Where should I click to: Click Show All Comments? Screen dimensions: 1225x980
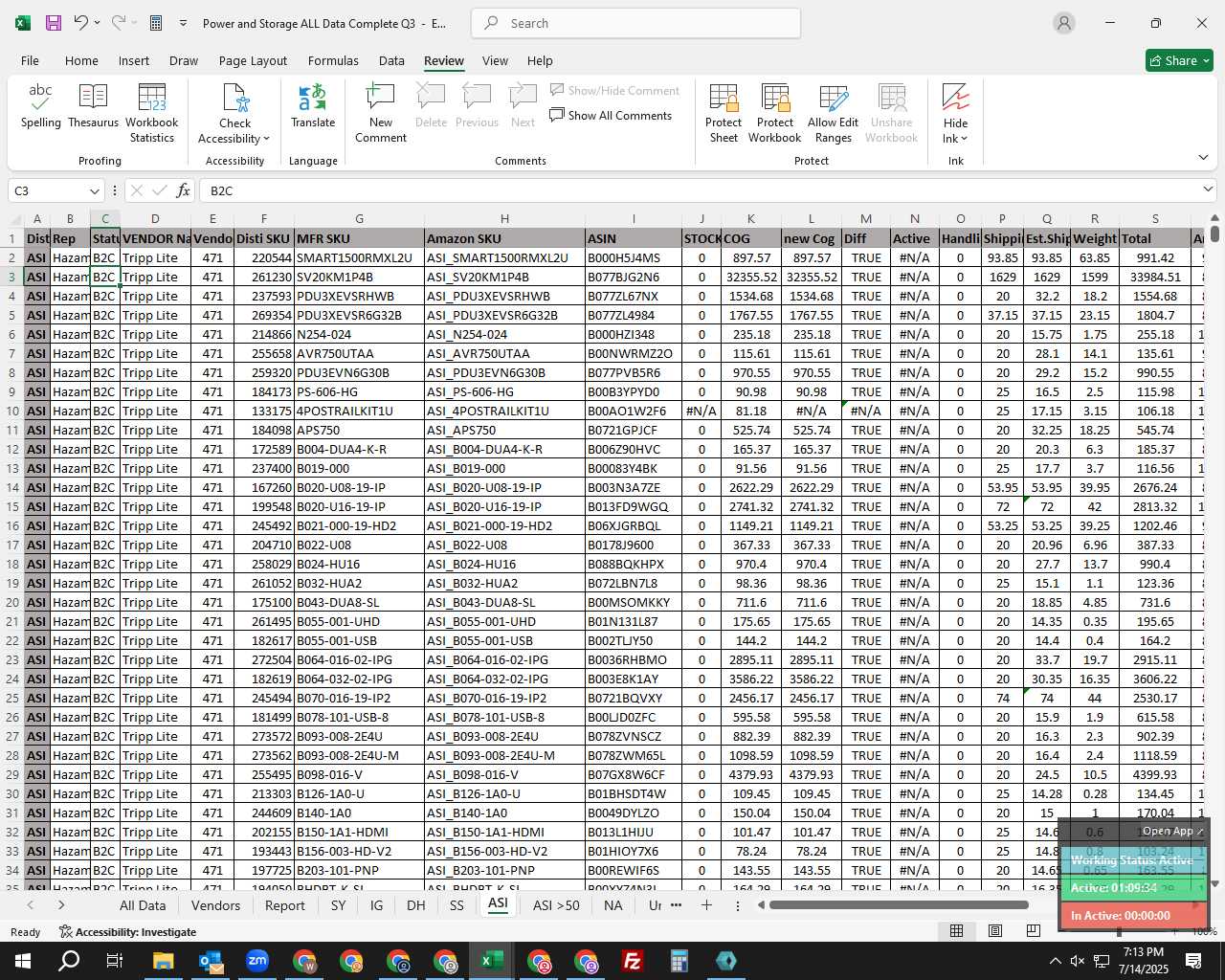[611, 116]
